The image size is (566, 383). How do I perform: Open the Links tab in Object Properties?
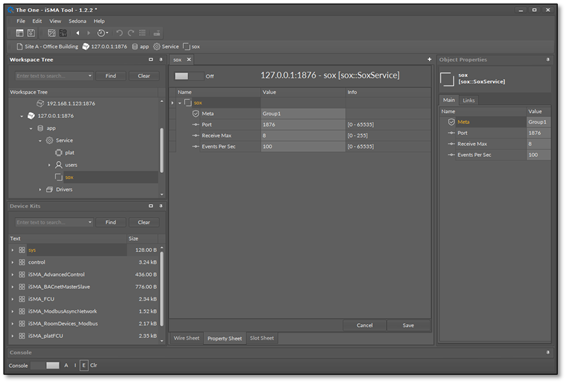click(x=469, y=100)
